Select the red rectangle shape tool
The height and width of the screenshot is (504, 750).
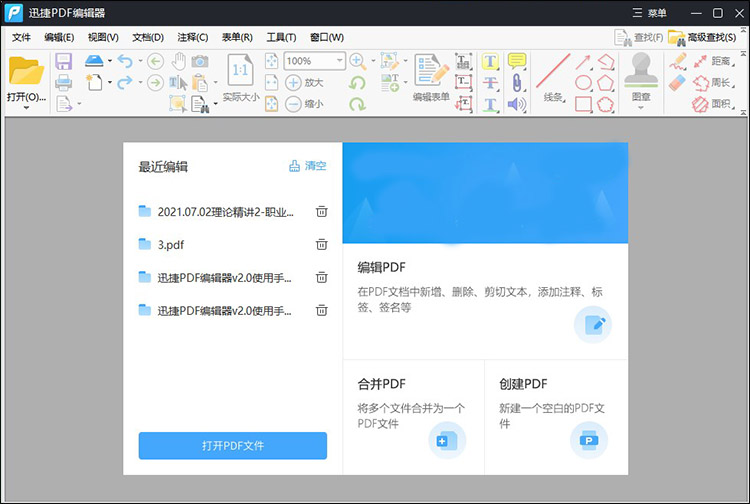tap(583, 104)
